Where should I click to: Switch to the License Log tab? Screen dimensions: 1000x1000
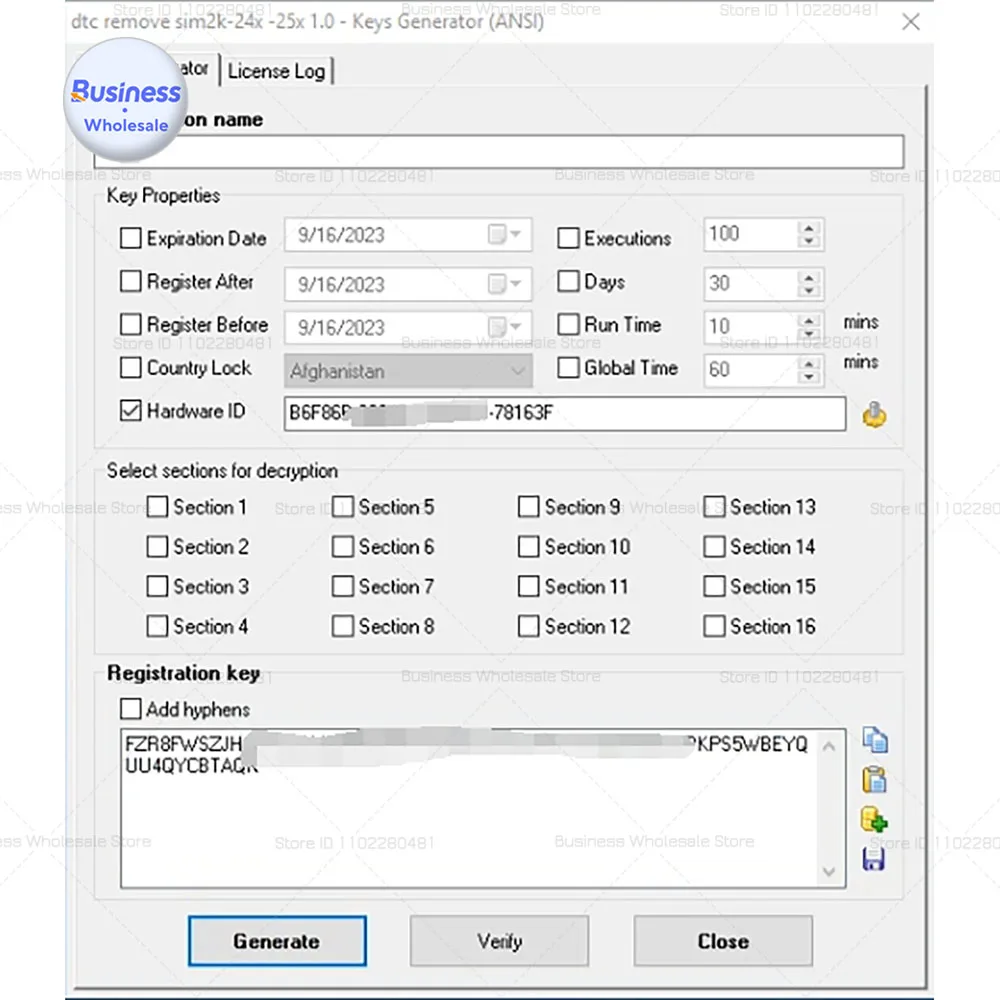point(277,70)
